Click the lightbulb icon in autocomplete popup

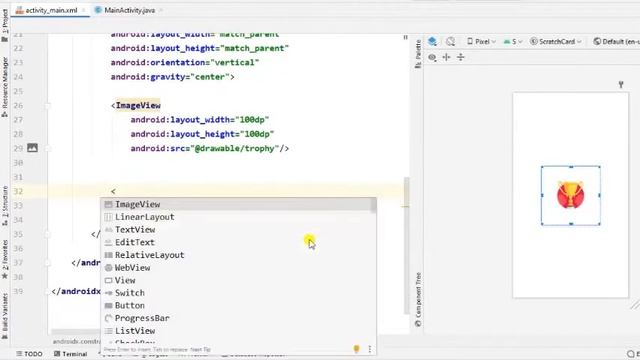pyautogui.click(x=356, y=349)
